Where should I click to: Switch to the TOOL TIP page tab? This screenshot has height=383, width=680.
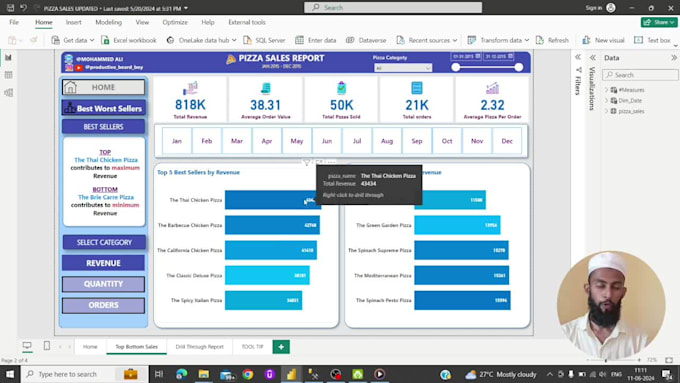[x=252, y=347]
